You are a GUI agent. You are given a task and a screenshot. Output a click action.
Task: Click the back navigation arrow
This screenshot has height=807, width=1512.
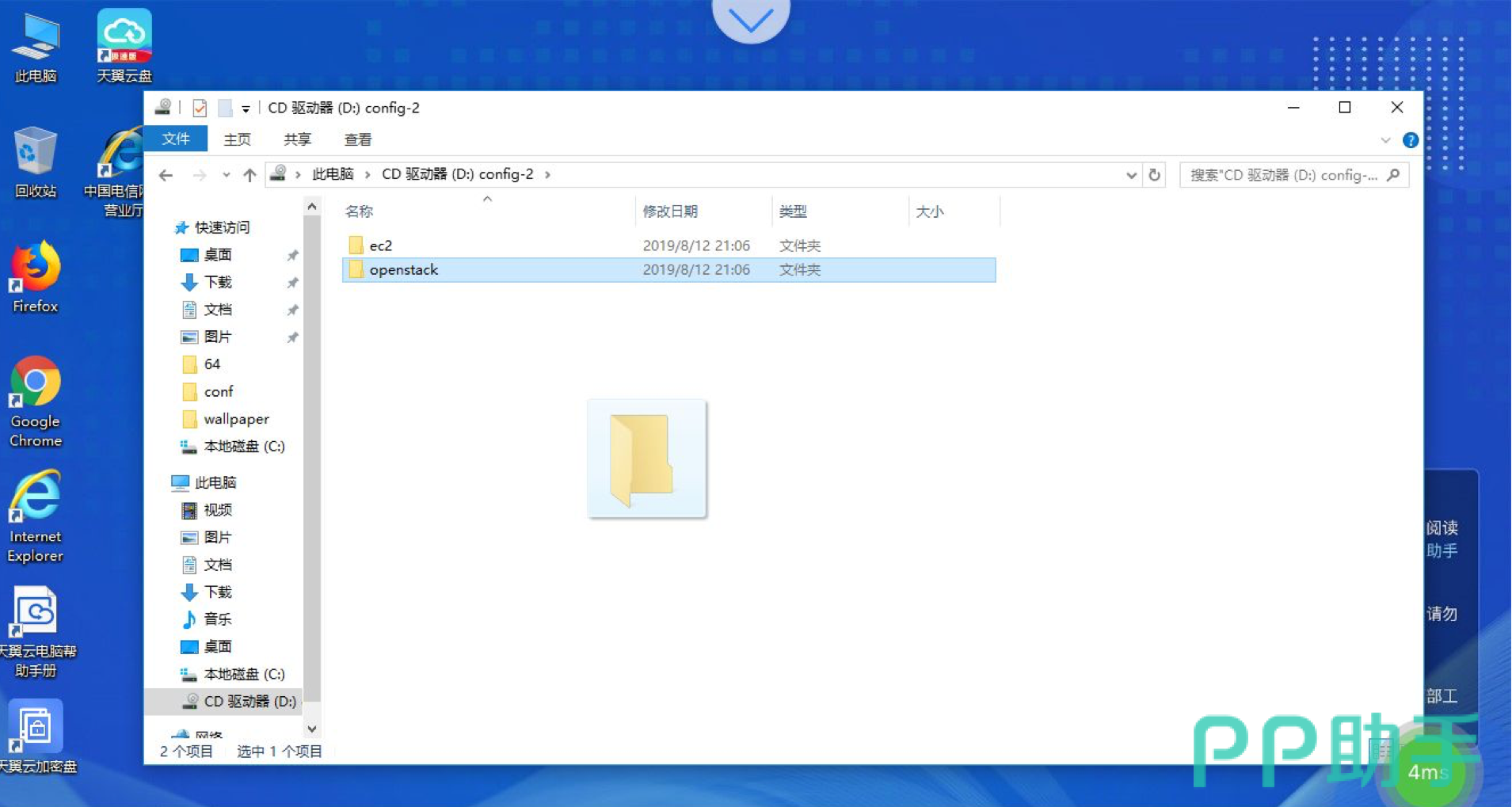(166, 175)
